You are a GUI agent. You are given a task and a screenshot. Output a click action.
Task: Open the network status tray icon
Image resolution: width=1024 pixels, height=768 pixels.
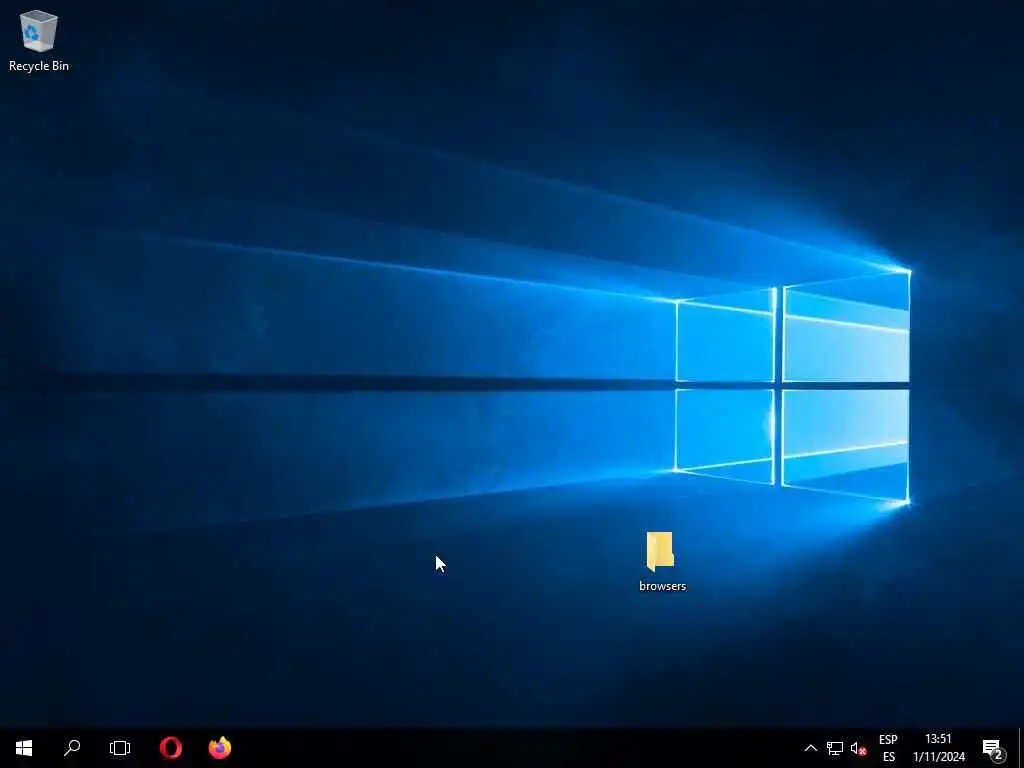point(835,748)
